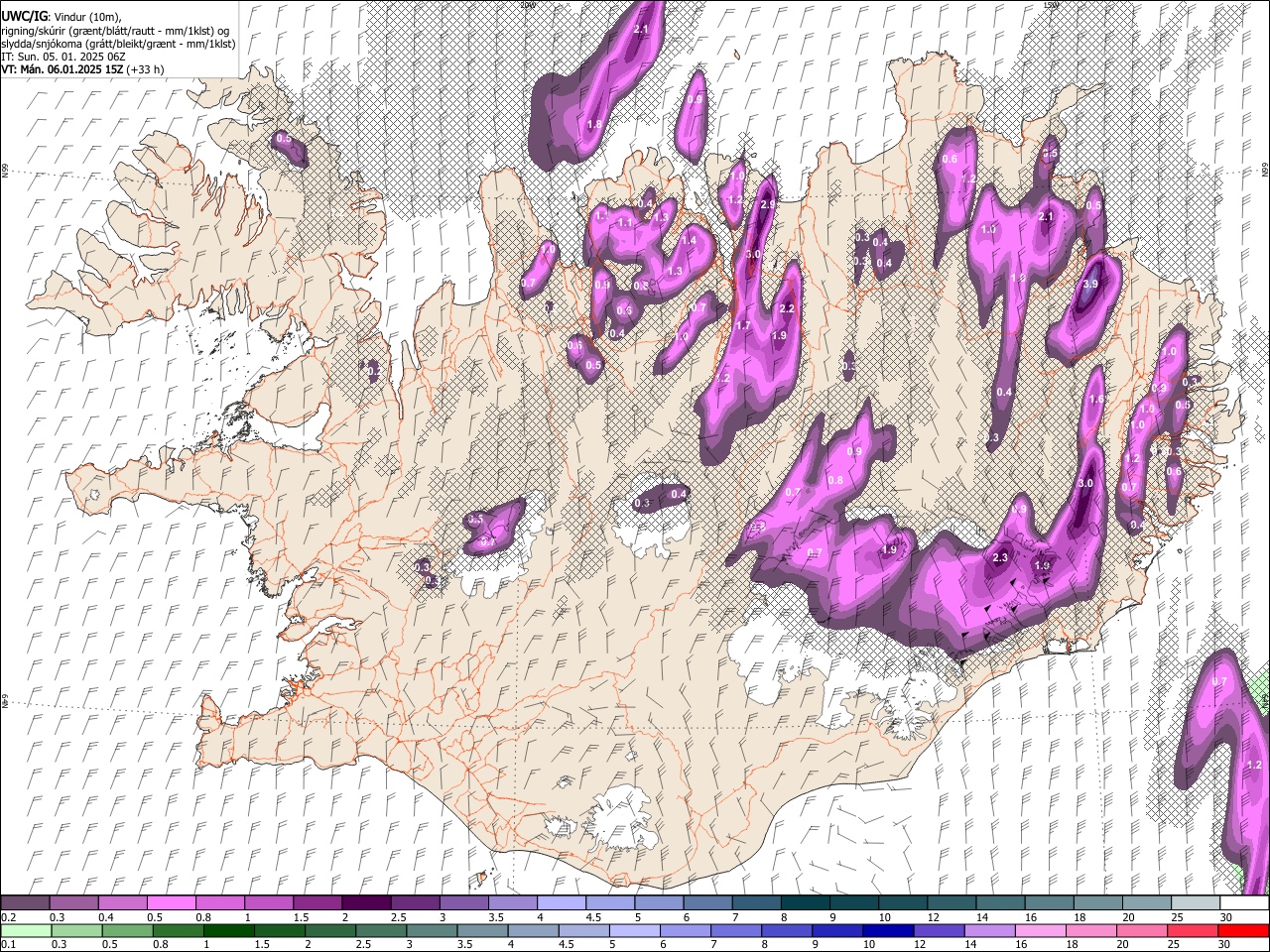Screen dimensions: 1270x952
Task: Click the light lavender 4–4.5 swatch in top legend row
Action: tap(562, 903)
